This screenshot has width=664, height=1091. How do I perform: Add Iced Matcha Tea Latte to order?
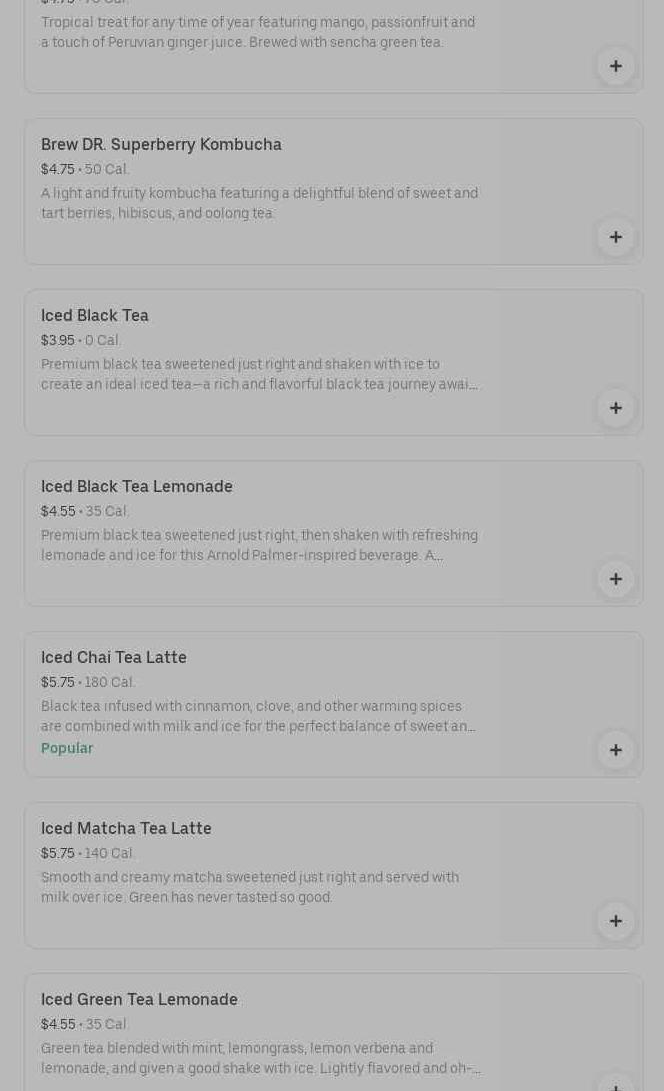pos(615,921)
